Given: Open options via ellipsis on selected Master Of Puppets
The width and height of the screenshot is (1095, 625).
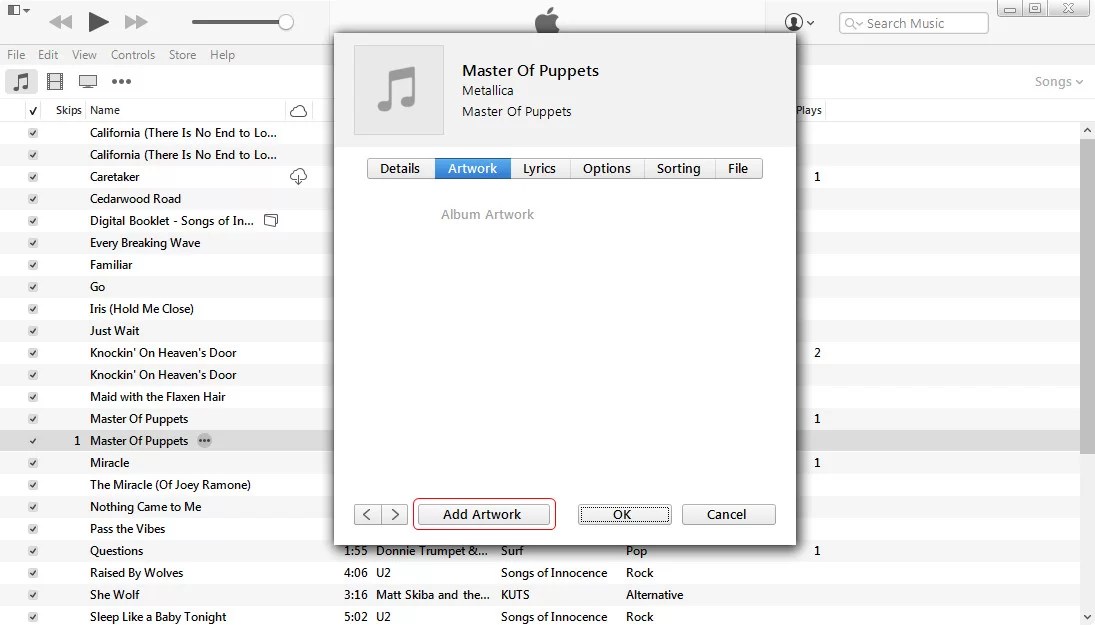Looking at the screenshot, I should (x=204, y=440).
